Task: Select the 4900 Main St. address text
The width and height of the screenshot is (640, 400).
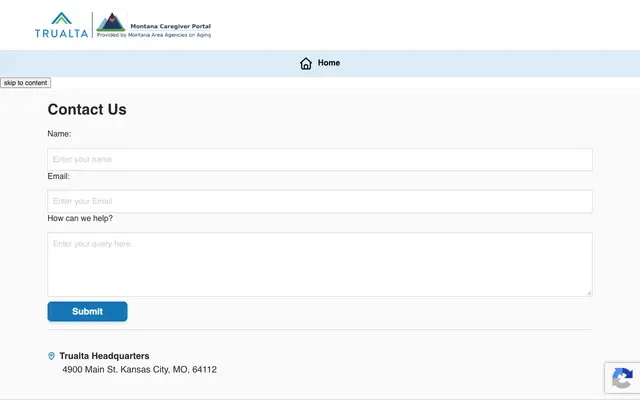Action: point(140,370)
